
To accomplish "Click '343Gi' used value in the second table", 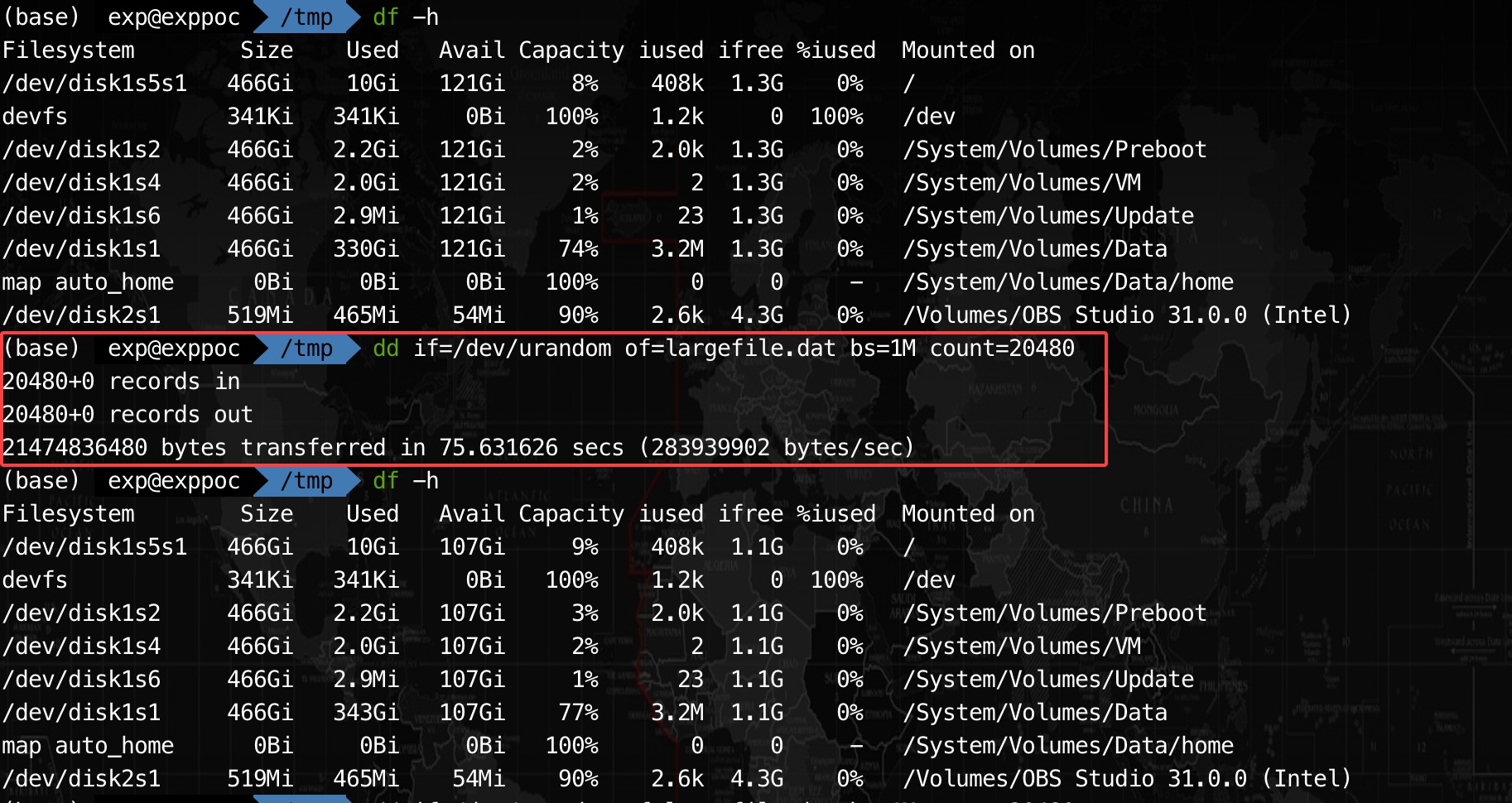I will pos(366,712).
